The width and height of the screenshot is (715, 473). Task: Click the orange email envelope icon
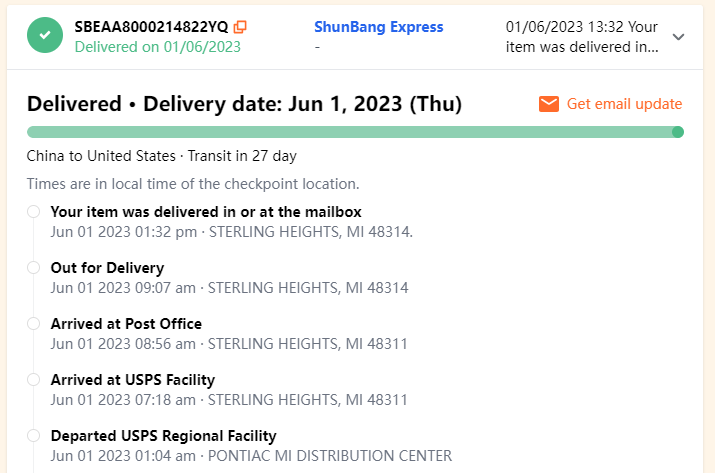click(x=549, y=104)
